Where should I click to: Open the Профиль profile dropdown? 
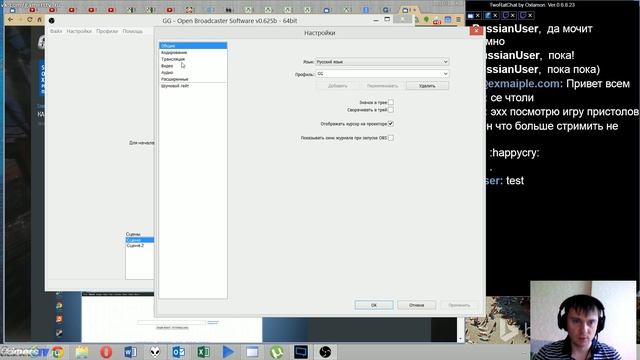pos(382,74)
